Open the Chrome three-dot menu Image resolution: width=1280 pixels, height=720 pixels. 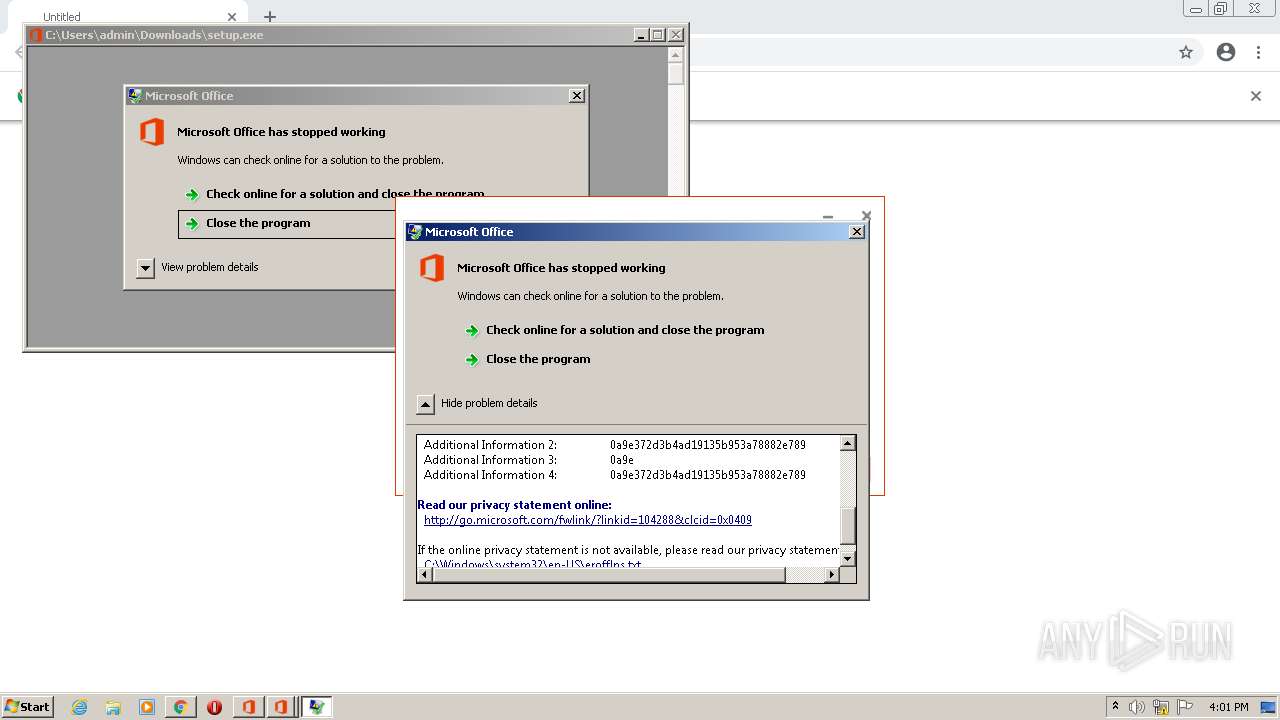pos(1259,52)
